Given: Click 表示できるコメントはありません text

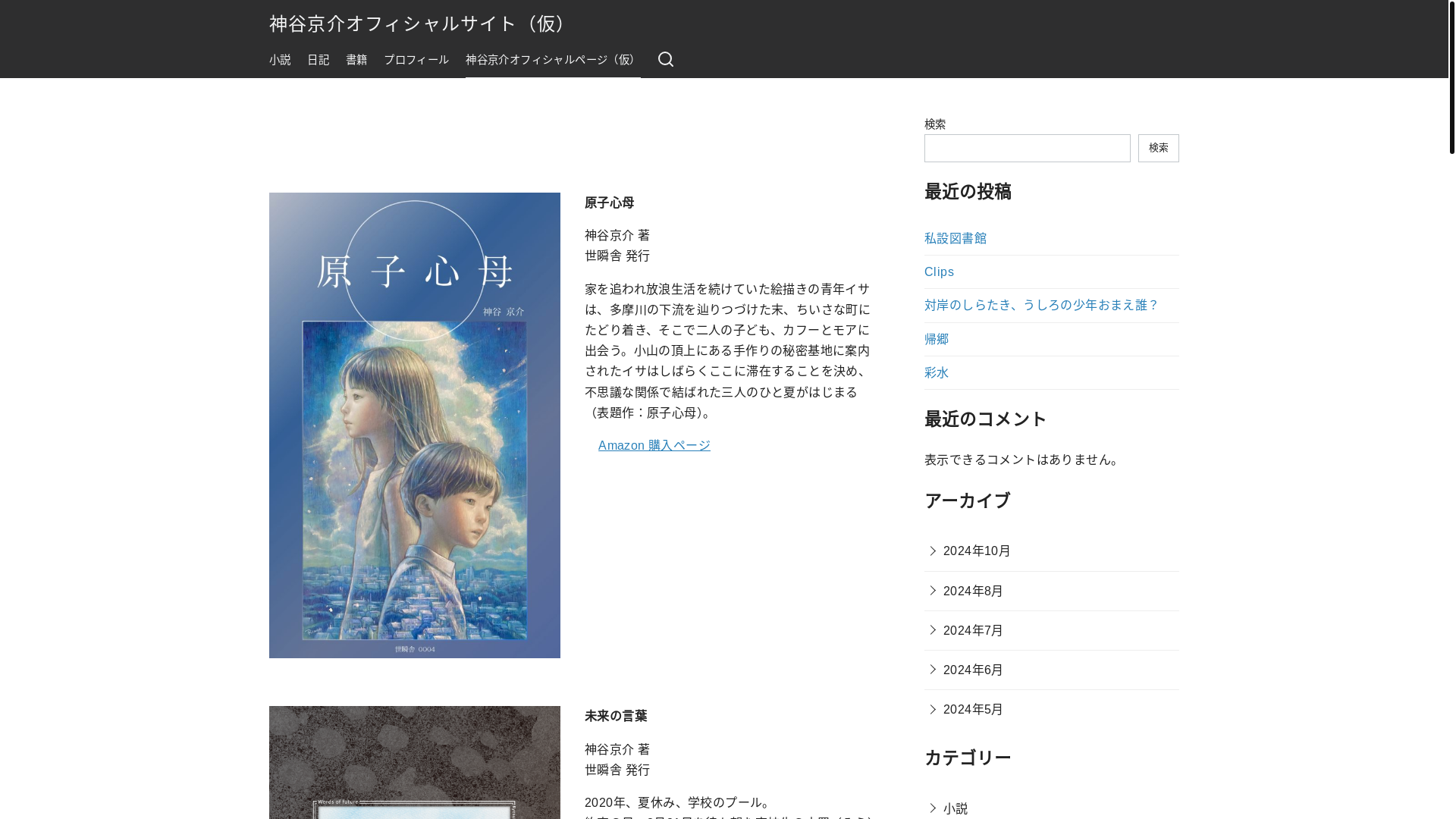Looking at the screenshot, I should 1022,460.
